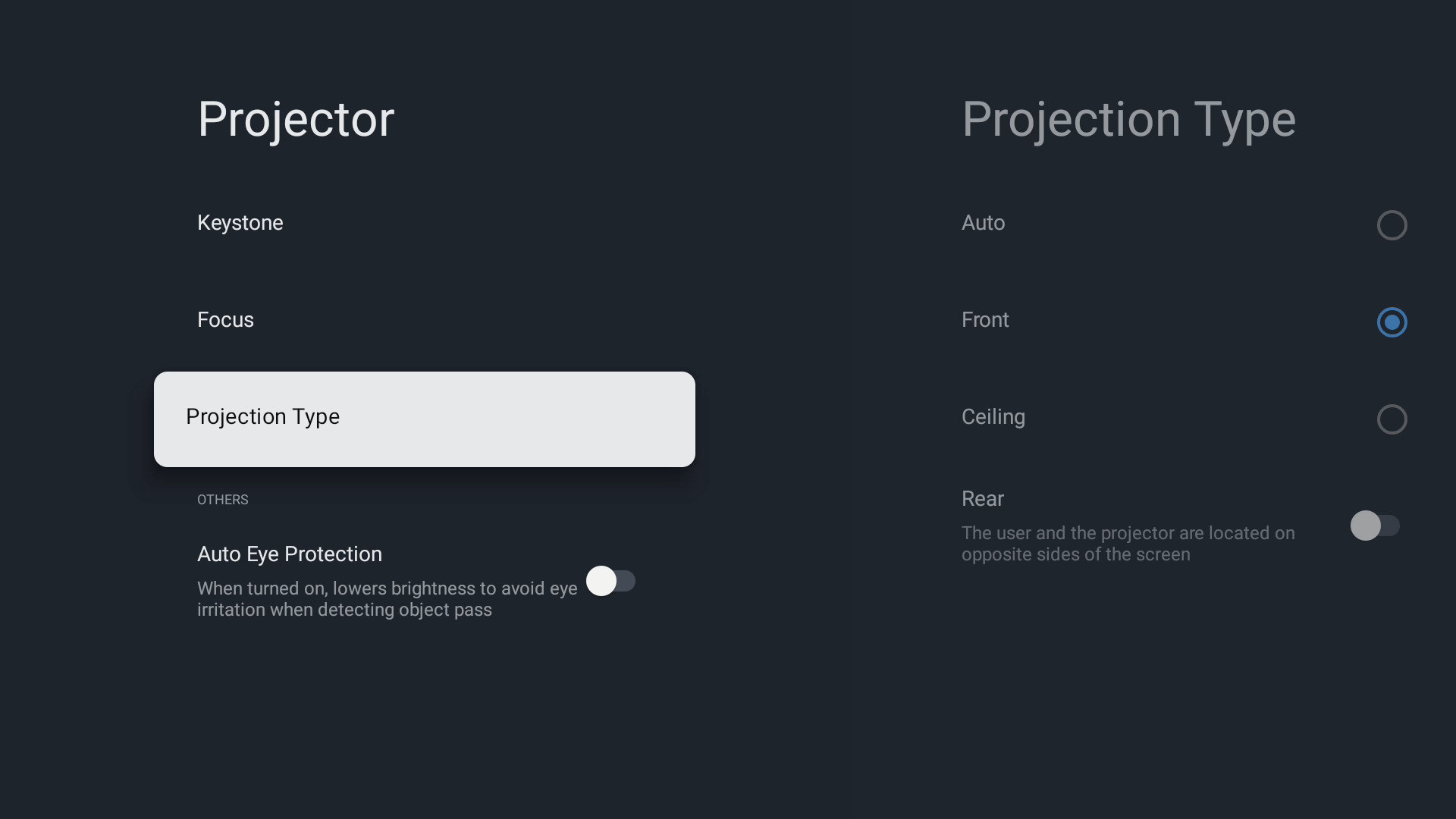Enable the Rear projection toggle
The image size is (1456, 819).
[1374, 526]
